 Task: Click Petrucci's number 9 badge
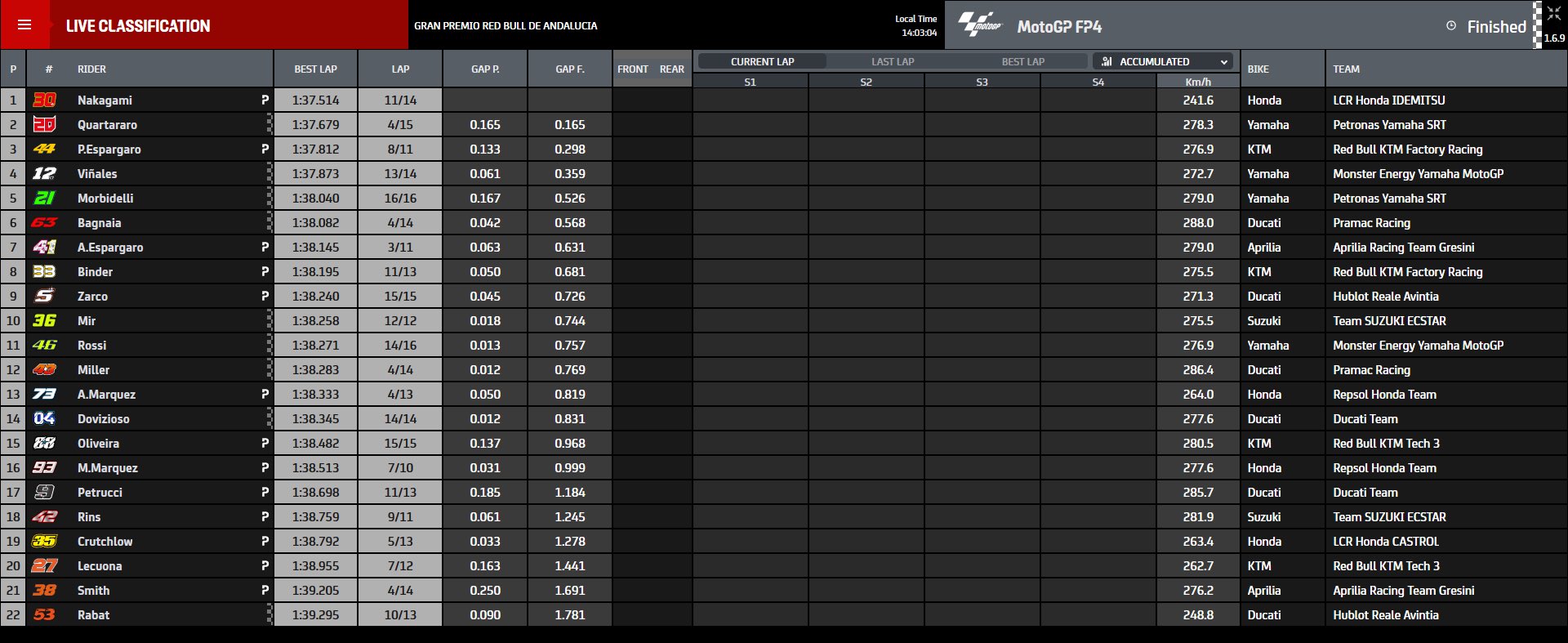click(x=44, y=492)
